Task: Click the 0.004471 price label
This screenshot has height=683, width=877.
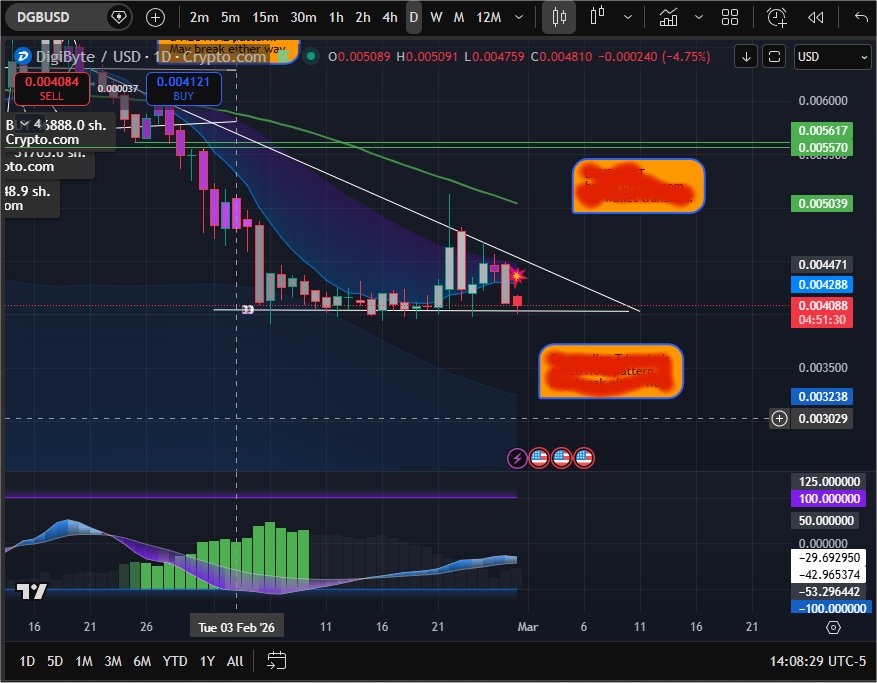Action: point(822,265)
